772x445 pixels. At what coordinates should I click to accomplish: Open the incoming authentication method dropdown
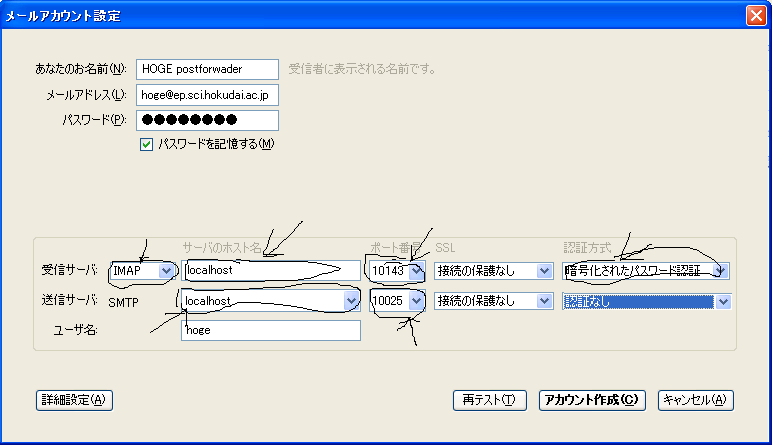pos(720,270)
